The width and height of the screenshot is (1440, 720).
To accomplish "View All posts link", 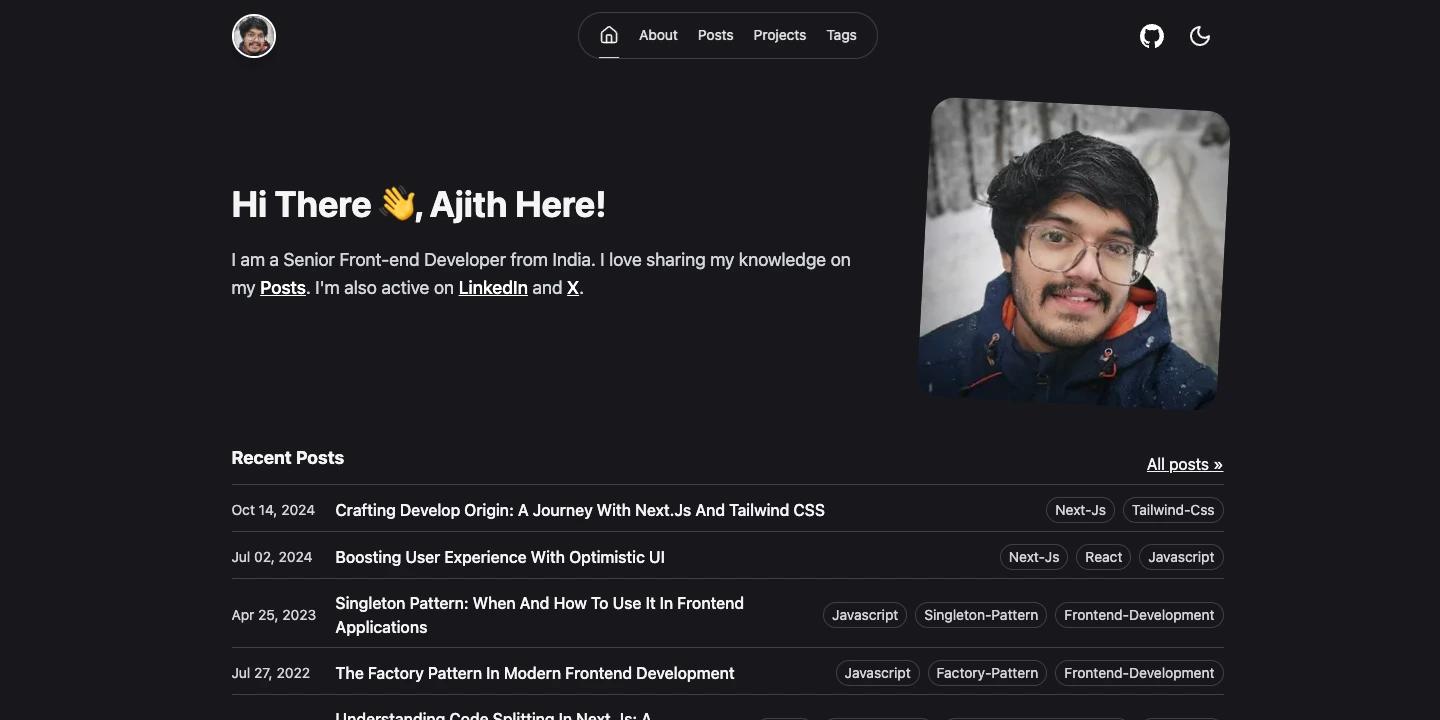I will 1185,464.
